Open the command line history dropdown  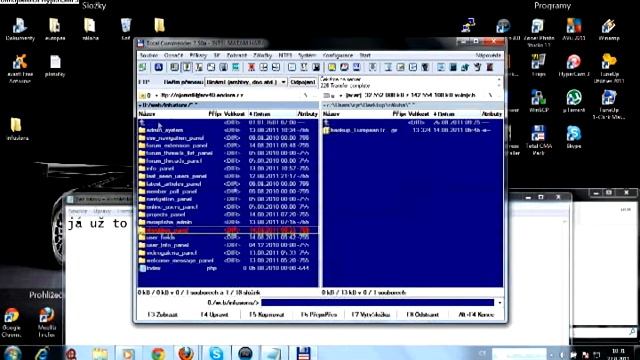(x=500, y=302)
